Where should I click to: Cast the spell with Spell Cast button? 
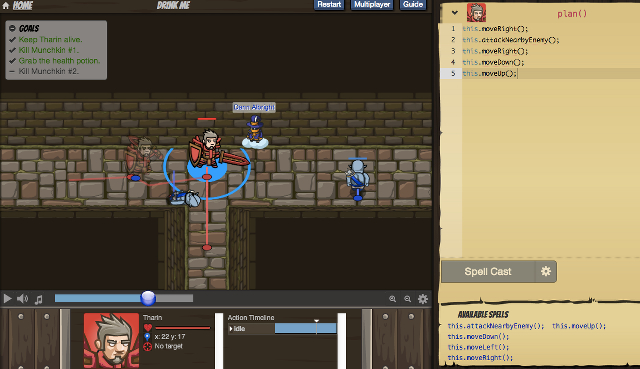488,271
